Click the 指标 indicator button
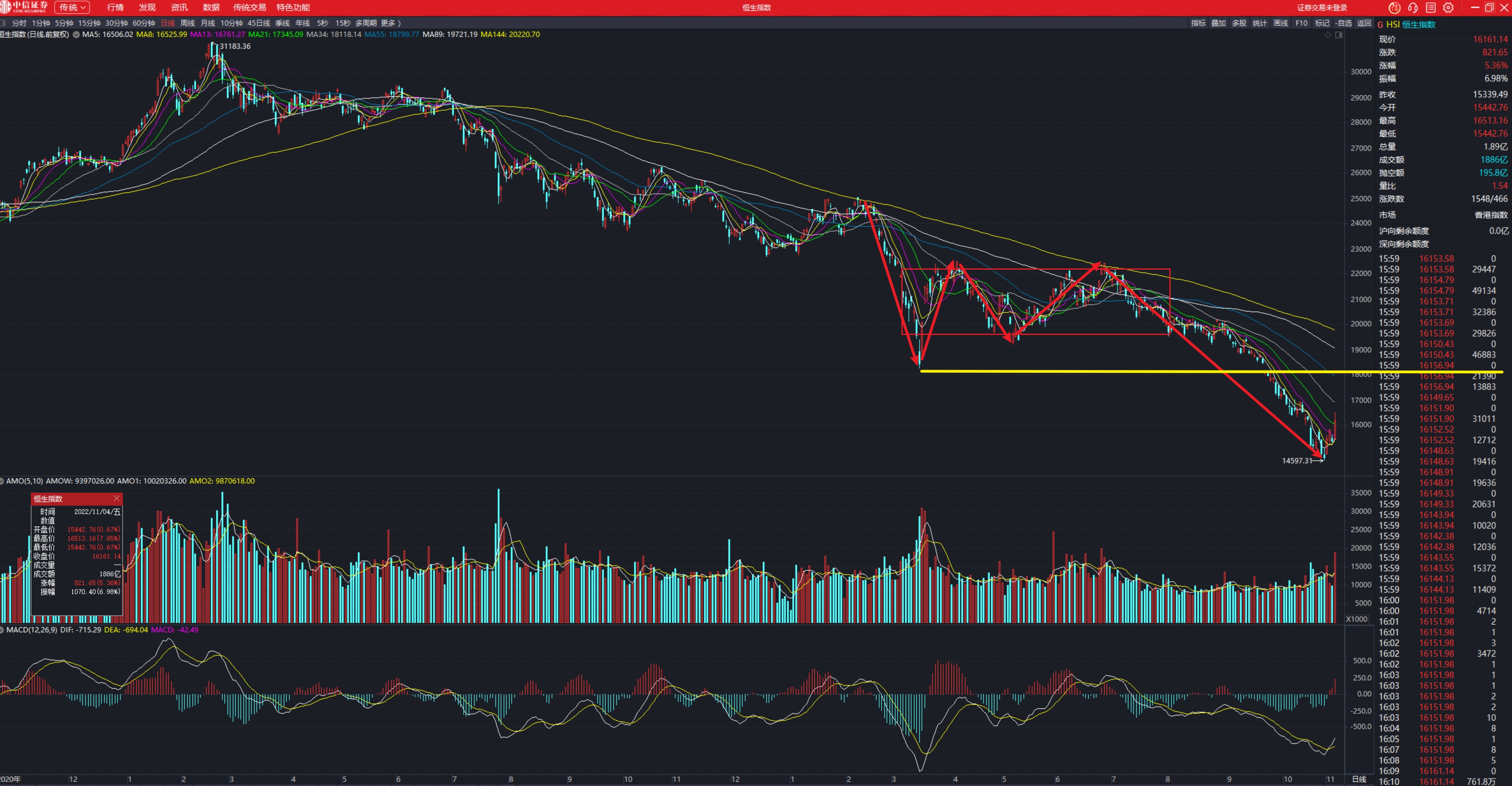This screenshot has height=786, width=1512. (1198, 23)
